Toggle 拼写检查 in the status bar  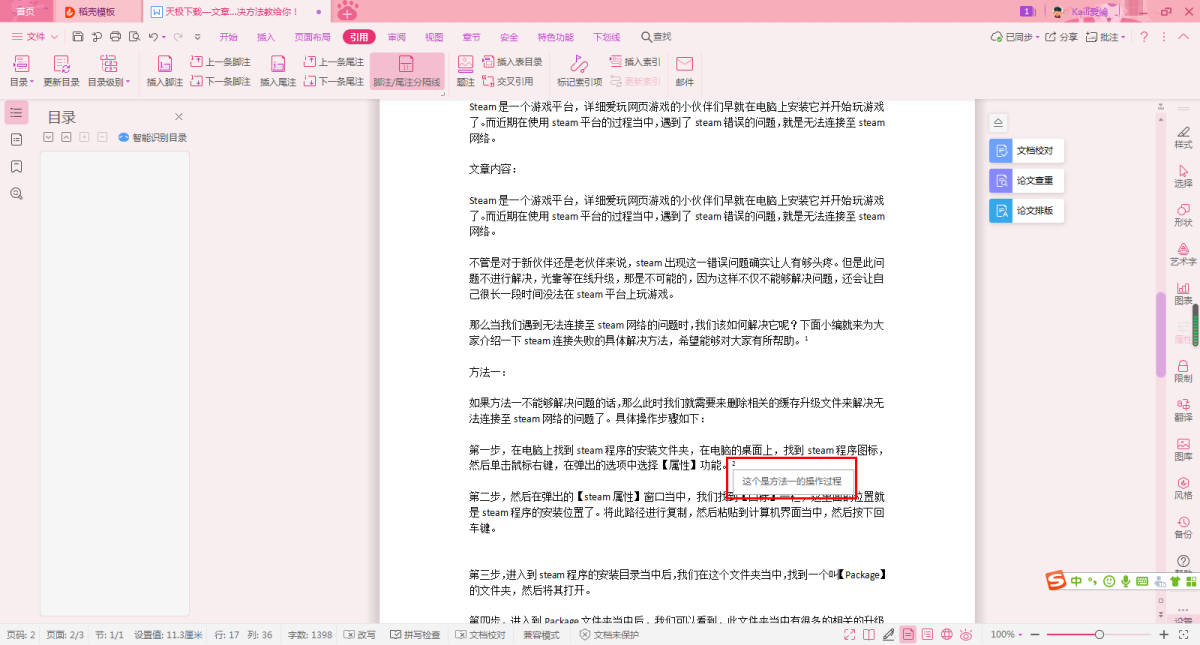tap(415, 635)
